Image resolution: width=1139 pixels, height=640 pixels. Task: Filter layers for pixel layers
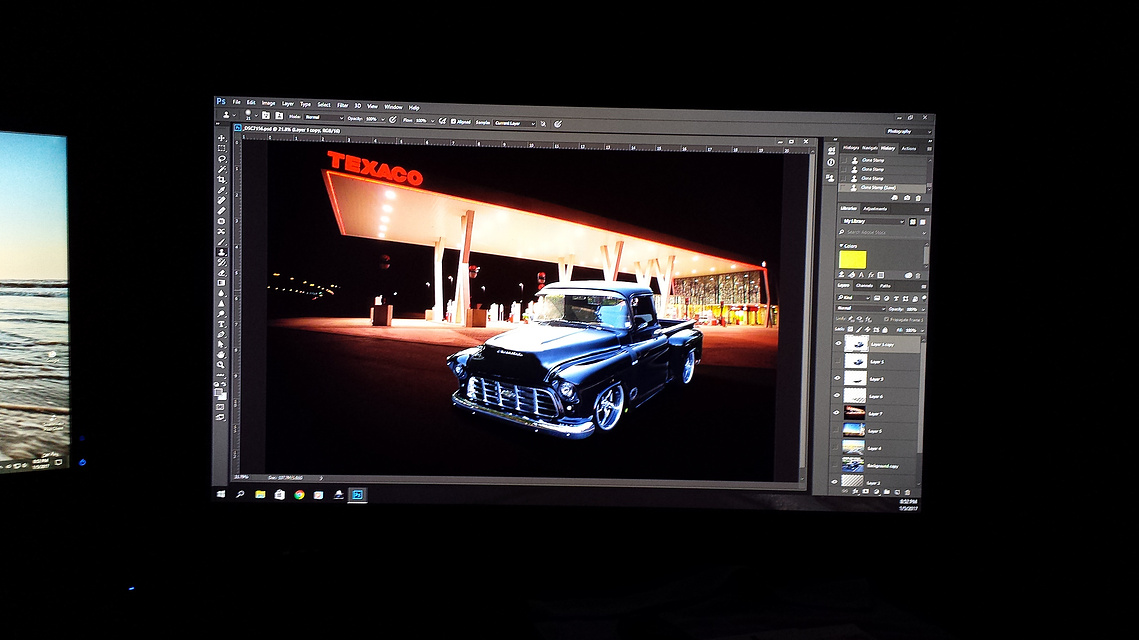coord(877,298)
